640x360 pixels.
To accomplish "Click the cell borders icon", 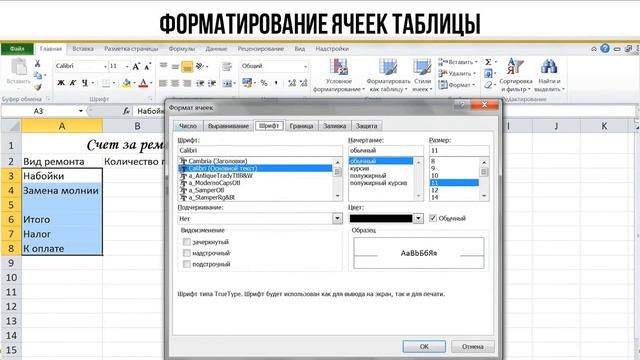I will tap(106, 83).
